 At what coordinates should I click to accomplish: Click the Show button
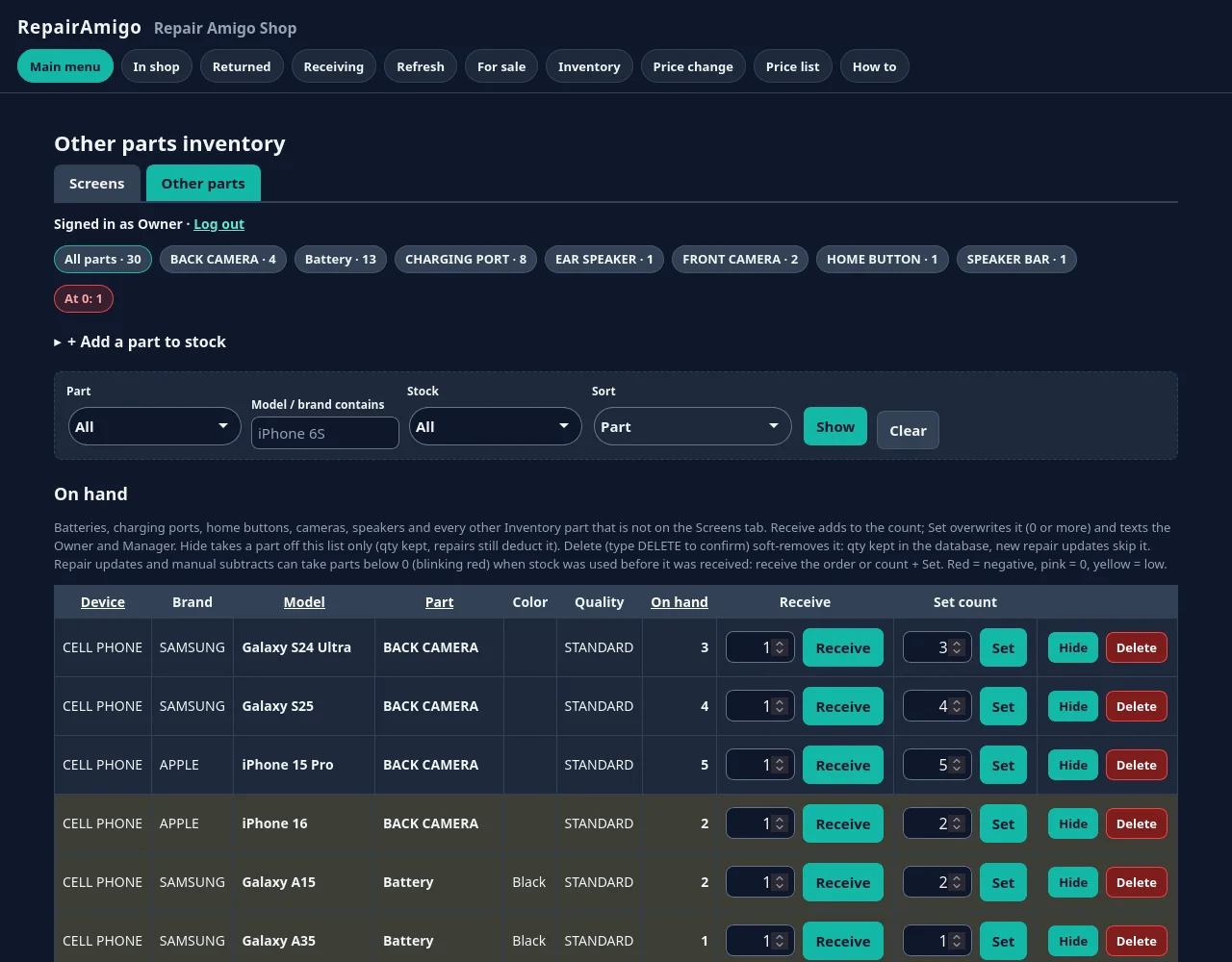click(x=835, y=426)
